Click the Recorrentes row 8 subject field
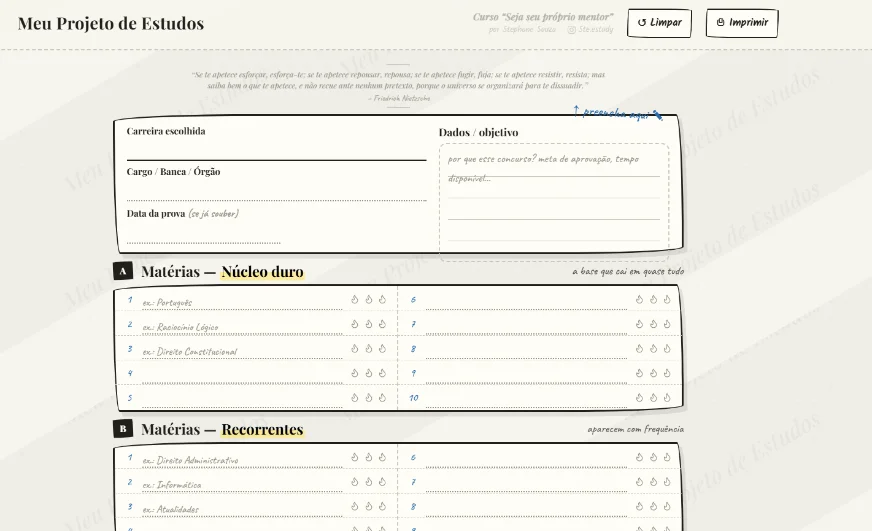This screenshot has height=531, width=872. click(x=526, y=509)
